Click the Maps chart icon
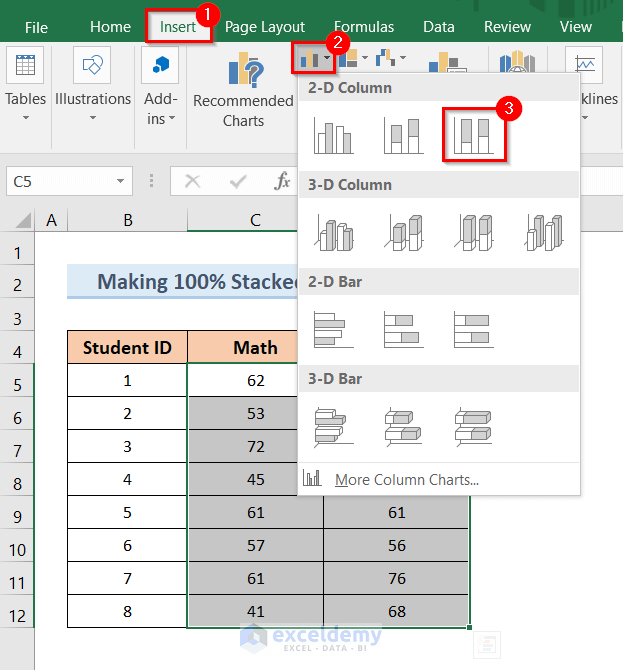Screen dimensions: 623x670 pyautogui.click(x=517, y=62)
